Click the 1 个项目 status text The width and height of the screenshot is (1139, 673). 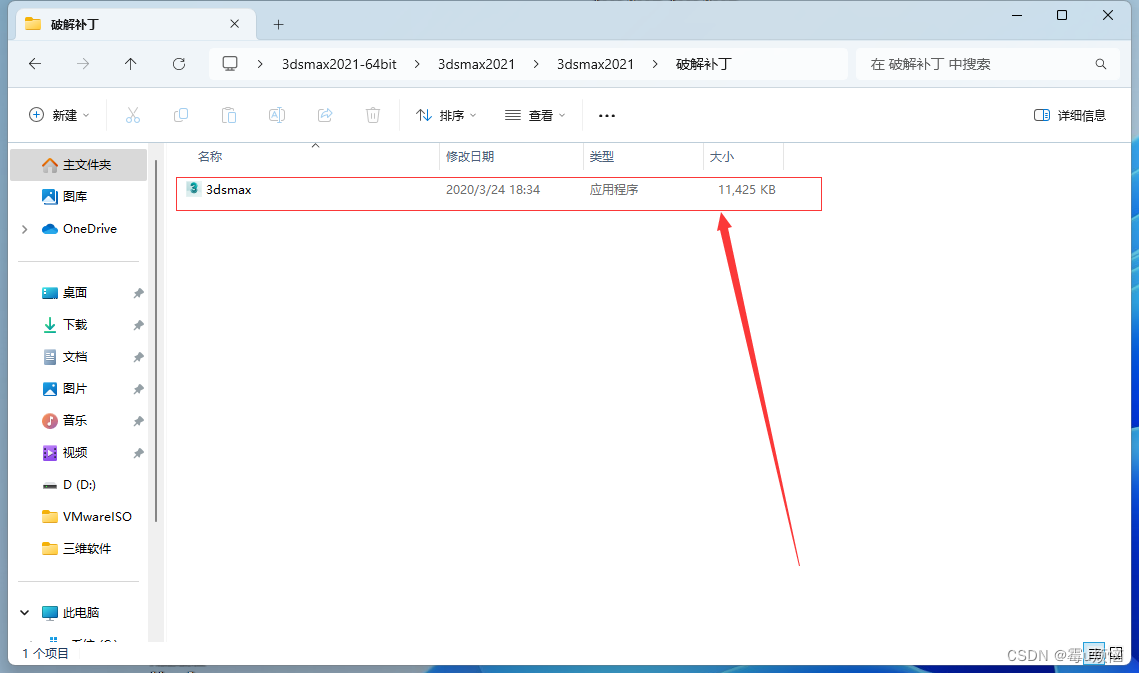(45, 653)
